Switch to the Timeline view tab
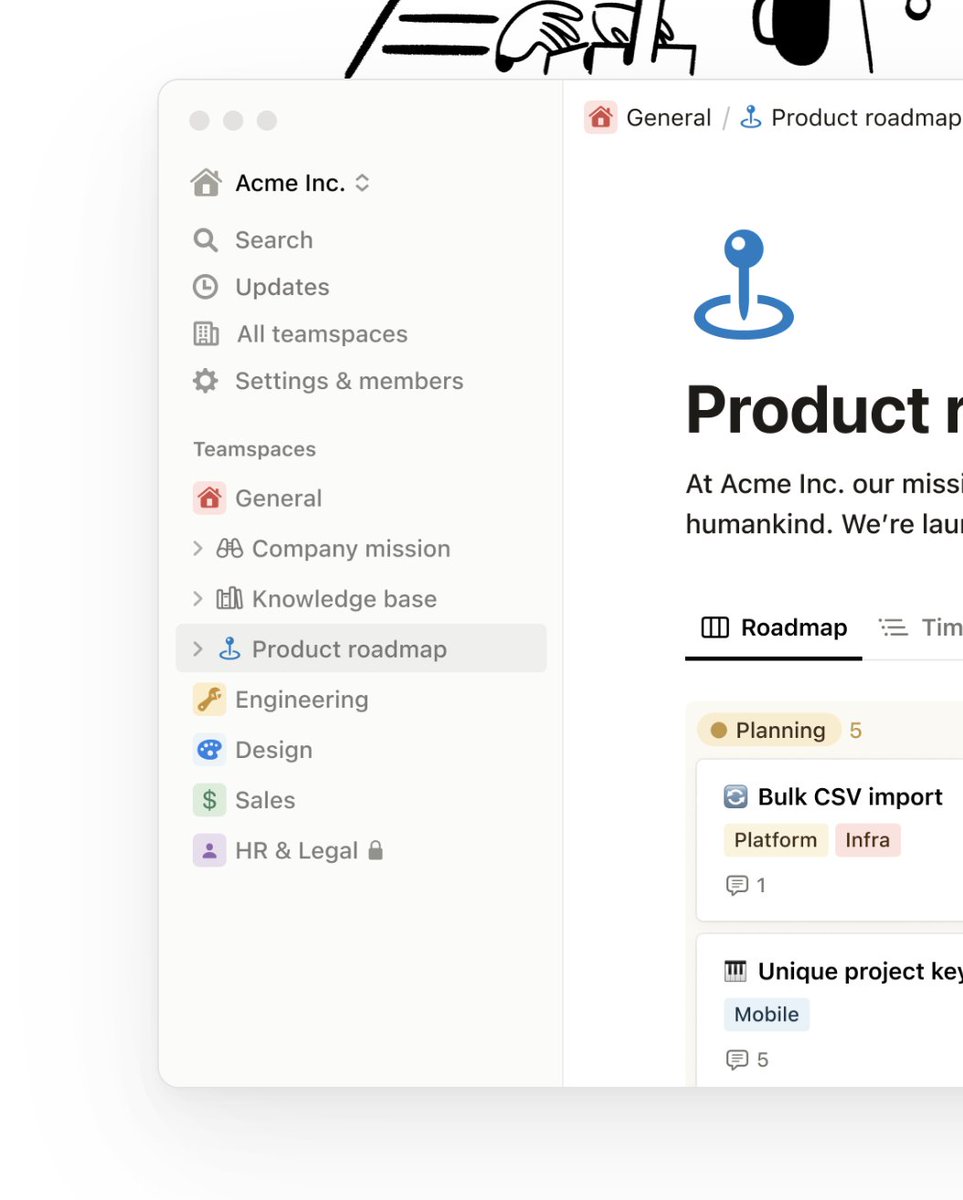Image resolution: width=963 pixels, height=1200 pixels. [x=920, y=628]
